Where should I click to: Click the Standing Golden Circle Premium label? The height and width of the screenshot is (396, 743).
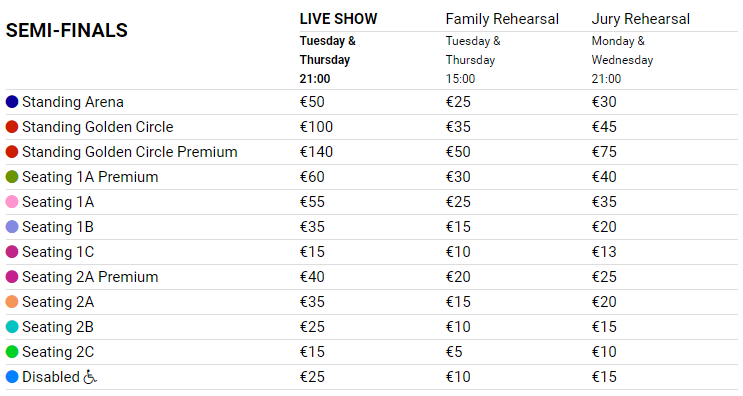coord(129,152)
